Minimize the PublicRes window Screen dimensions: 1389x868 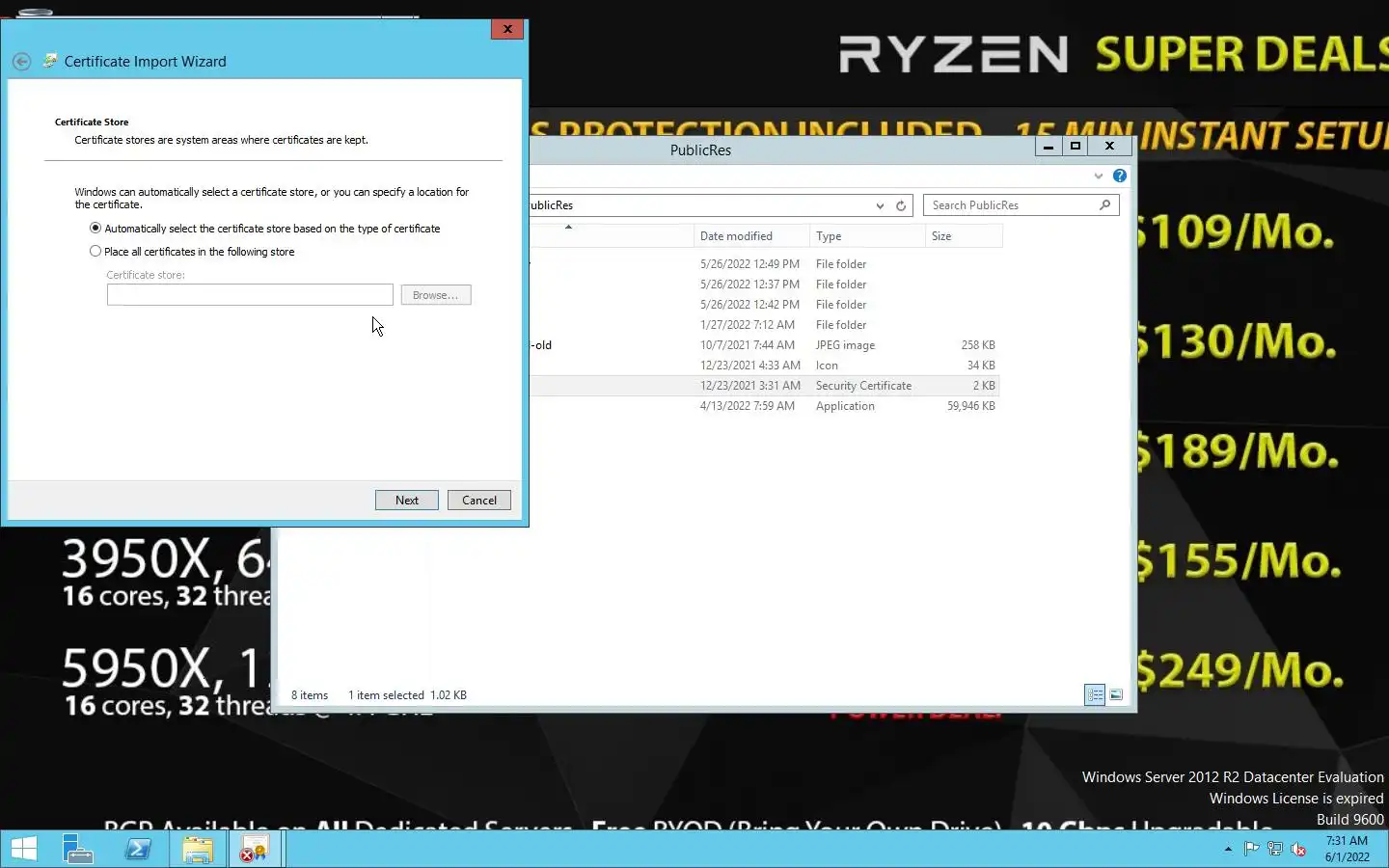tap(1049, 147)
